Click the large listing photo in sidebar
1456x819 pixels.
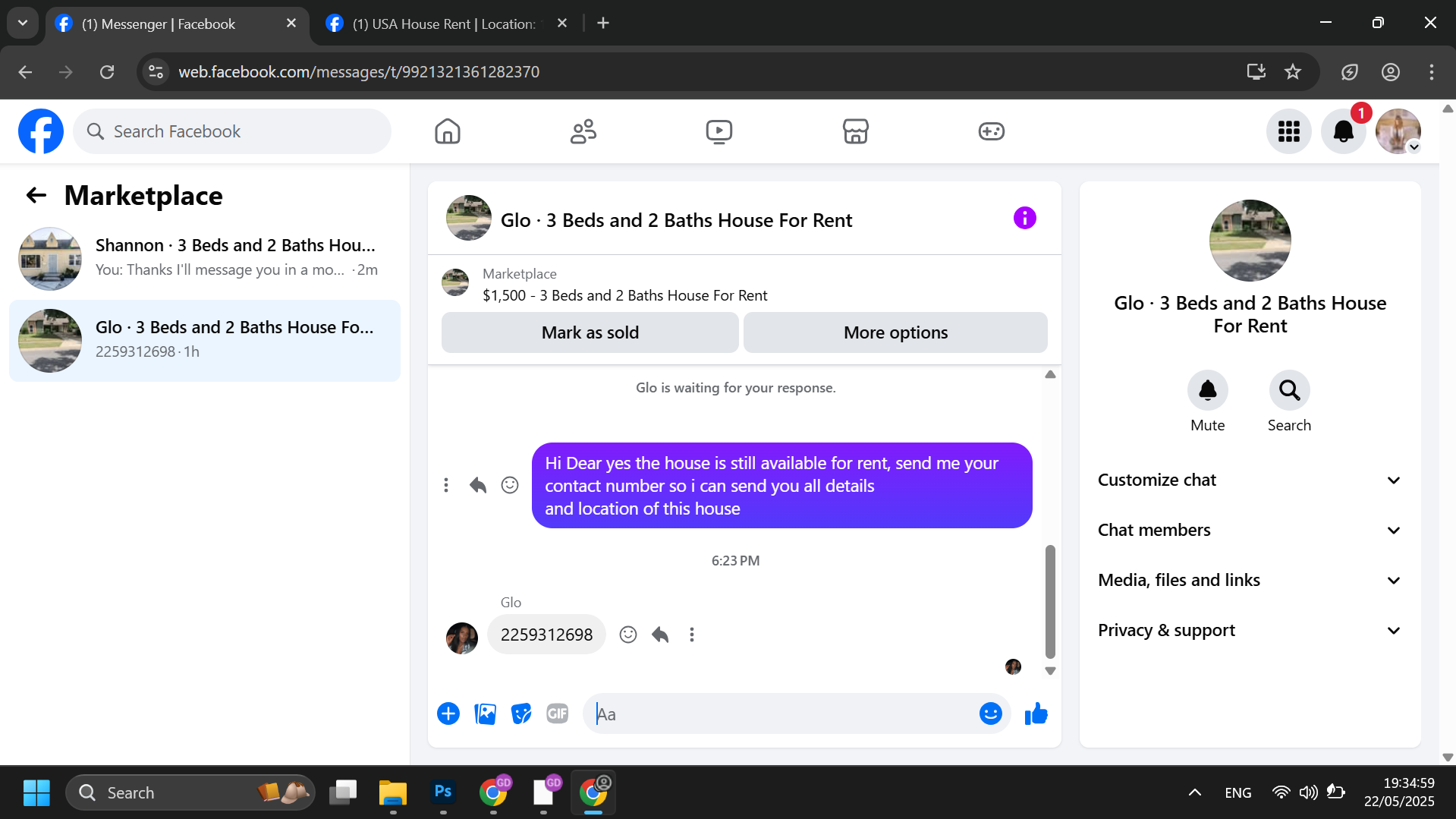pyautogui.click(x=1250, y=241)
